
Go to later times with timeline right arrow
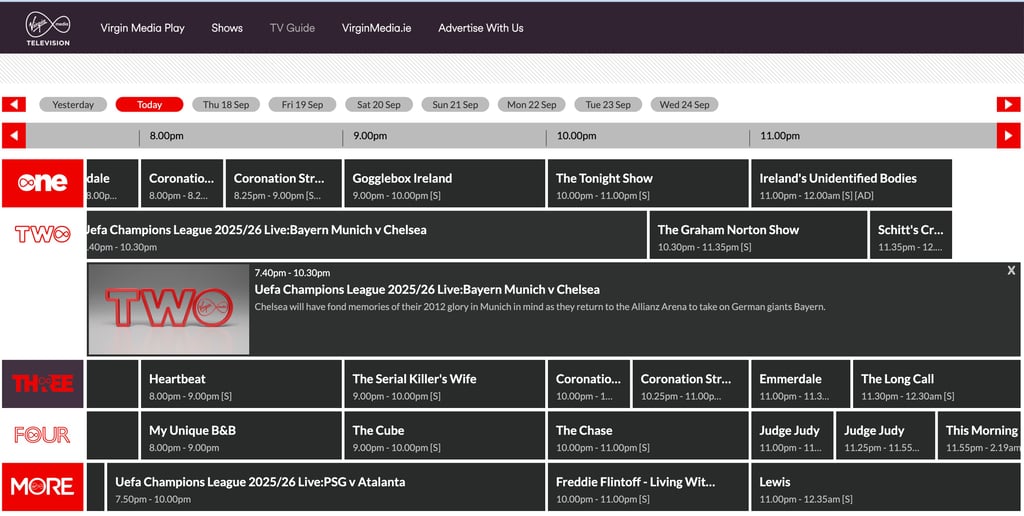coord(1008,136)
